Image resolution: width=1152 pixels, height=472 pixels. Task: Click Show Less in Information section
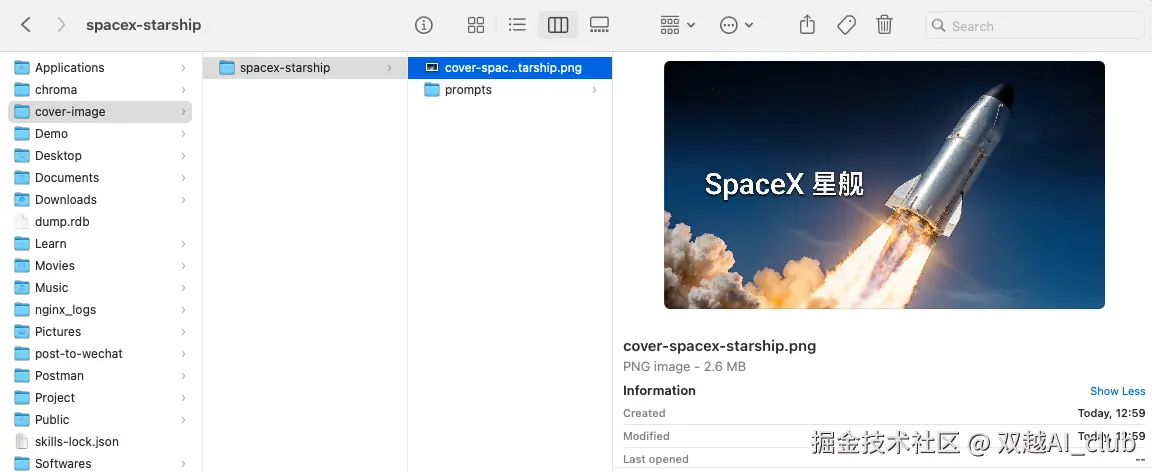coord(1117,391)
